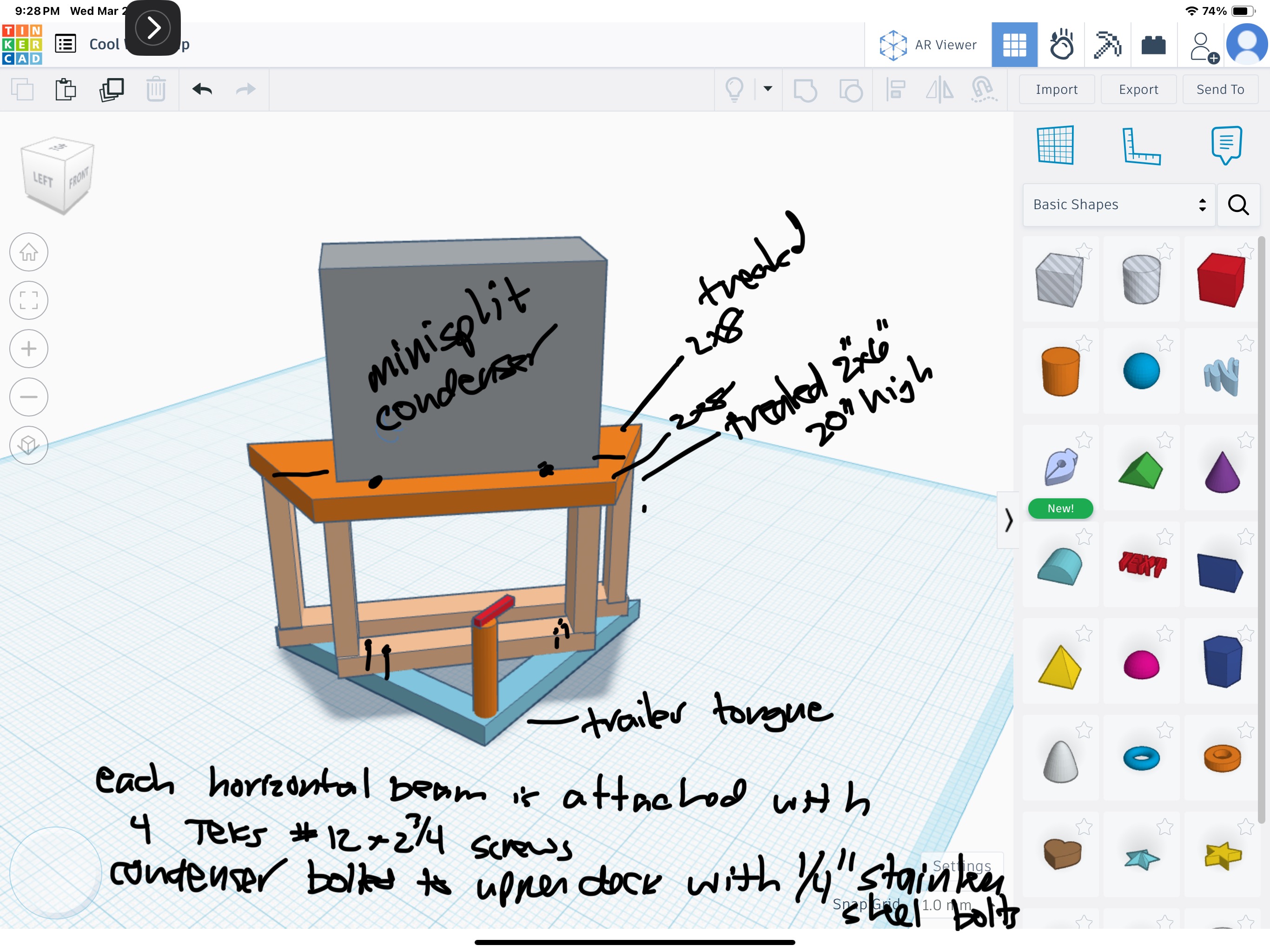Delete selection with trash icon
This screenshot has height=952, width=1270.
tap(156, 90)
